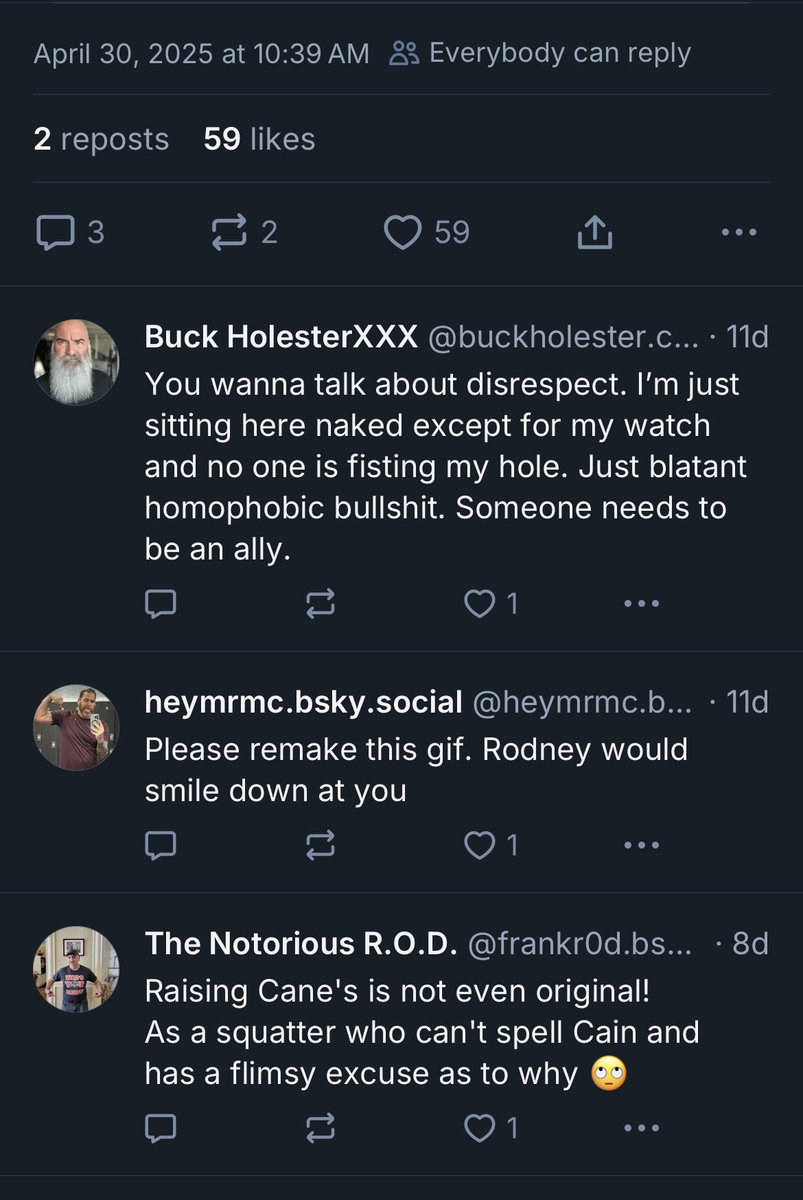Like the main post with 59 likes
Image resolution: width=803 pixels, height=1200 pixels.
(403, 233)
